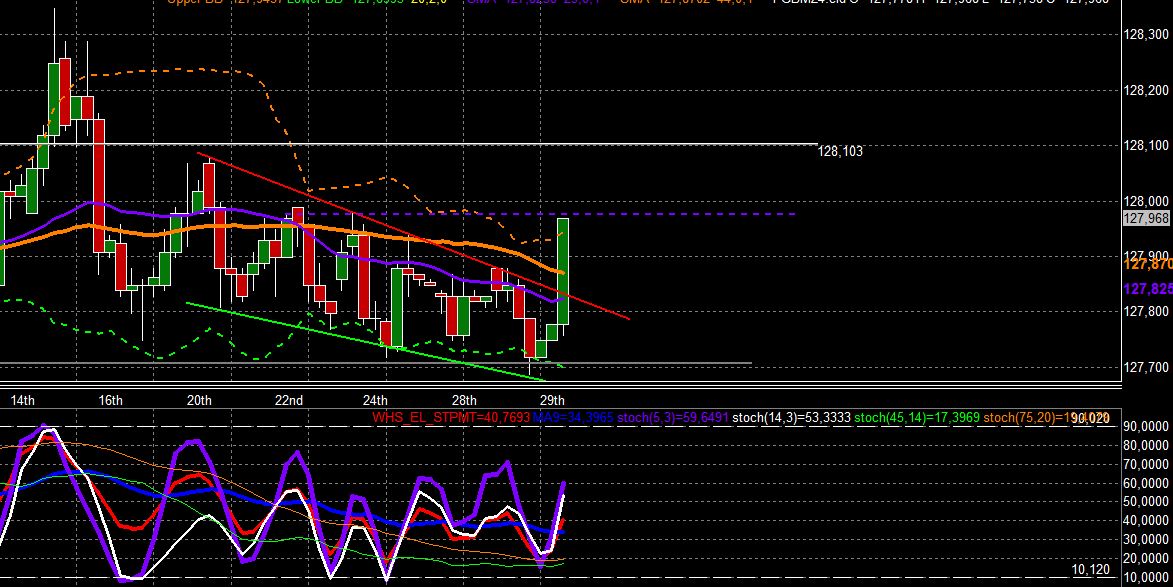Click the 128,100 price axis label

(1146, 146)
